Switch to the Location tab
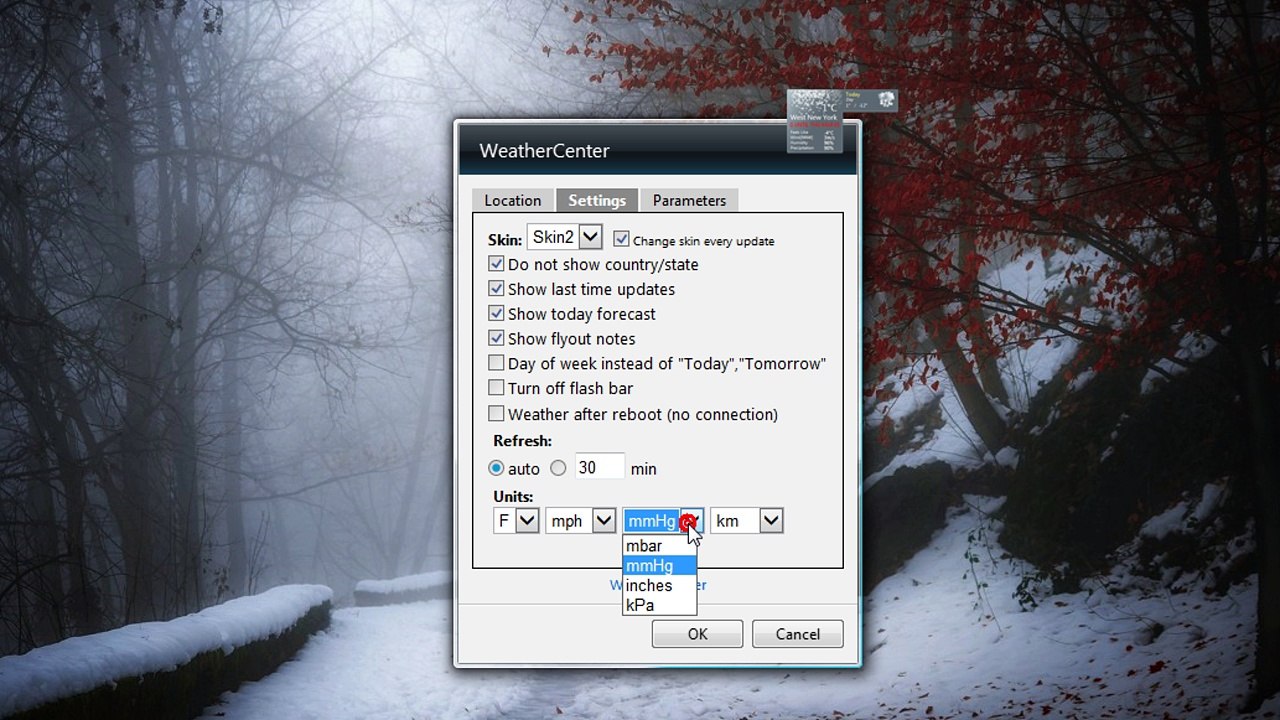The width and height of the screenshot is (1280, 720). coord(512,200)
